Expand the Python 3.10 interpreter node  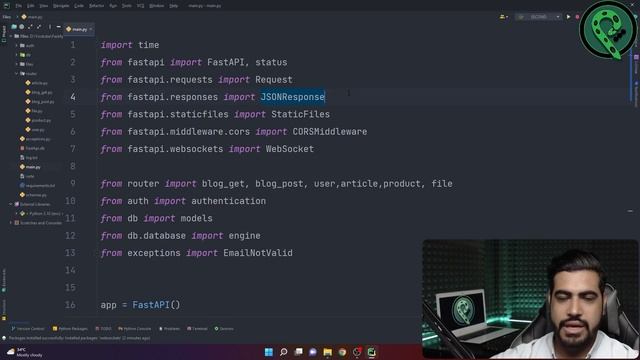click(17, 213)
